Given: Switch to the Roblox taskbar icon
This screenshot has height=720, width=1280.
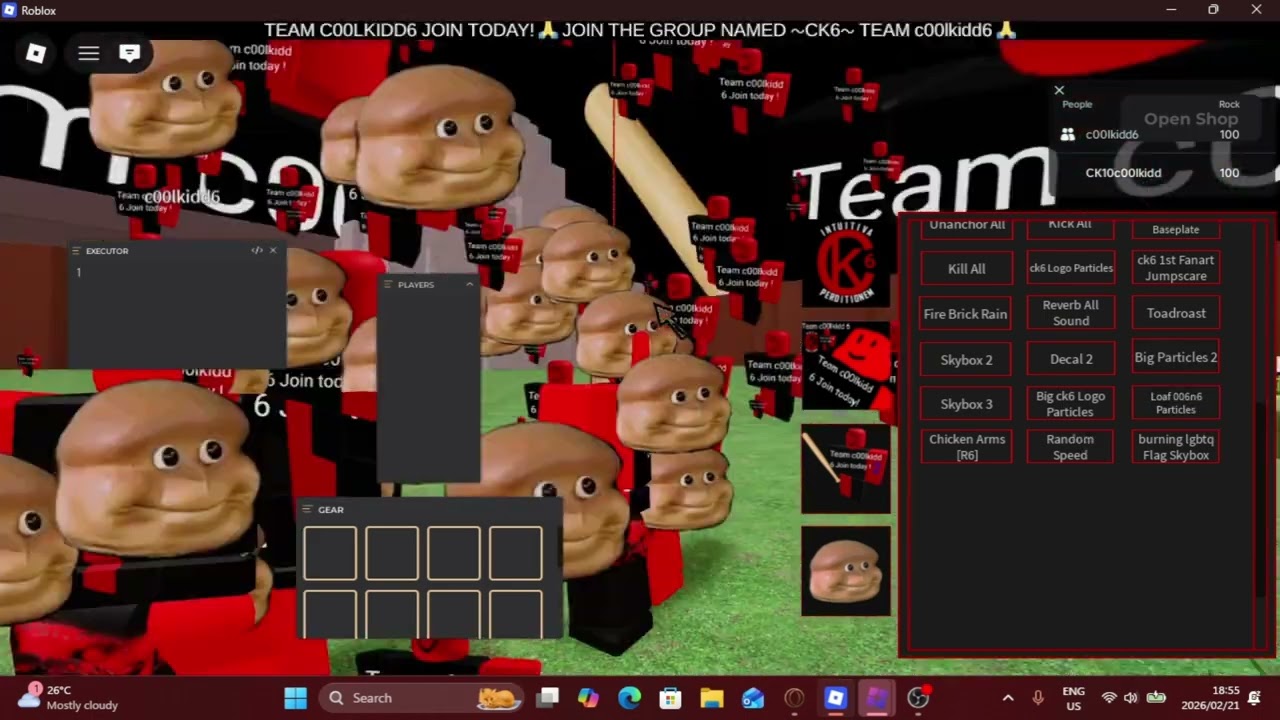Looking at the screenshot, I should (835, 698).
